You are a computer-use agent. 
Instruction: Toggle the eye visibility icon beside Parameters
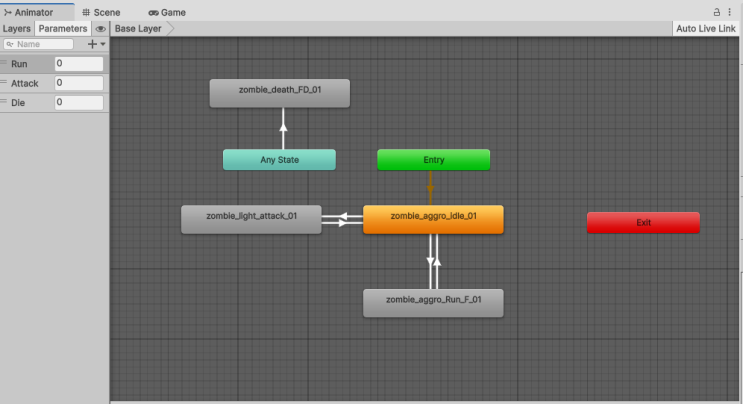coord(100,29)
